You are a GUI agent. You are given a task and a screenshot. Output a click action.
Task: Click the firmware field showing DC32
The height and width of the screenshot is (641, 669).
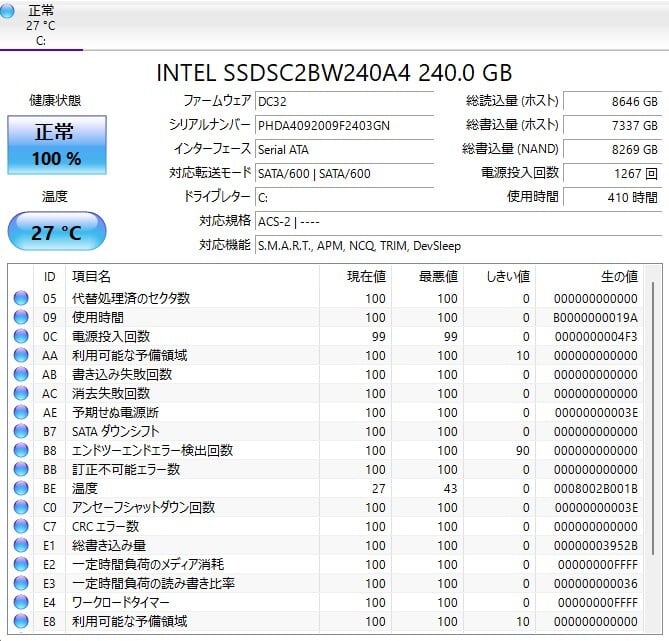tap(343, 101)
